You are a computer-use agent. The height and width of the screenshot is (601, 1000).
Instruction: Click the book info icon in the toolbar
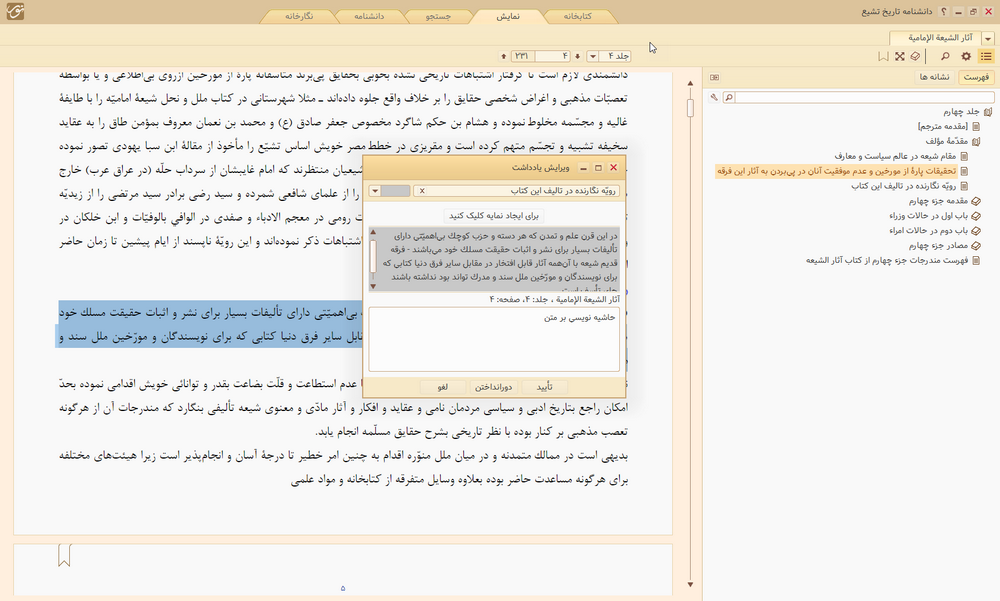pyautogui.click(x=915, y=57)
